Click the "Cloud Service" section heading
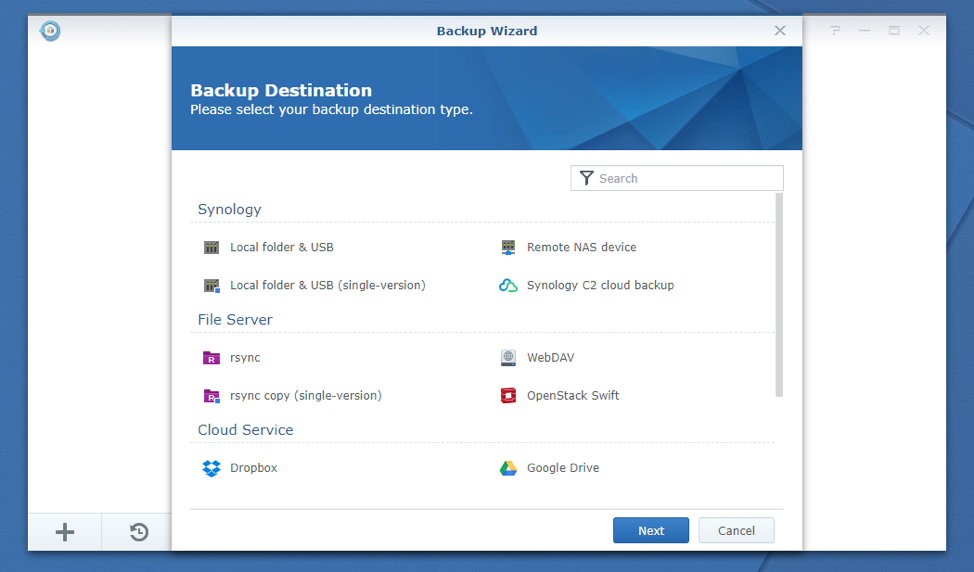 pos(245,430)
